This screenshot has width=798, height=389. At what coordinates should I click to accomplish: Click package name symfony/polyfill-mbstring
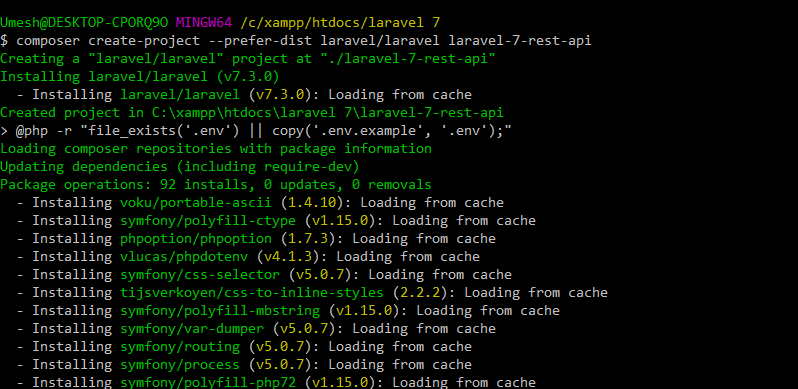click(220, 311)
